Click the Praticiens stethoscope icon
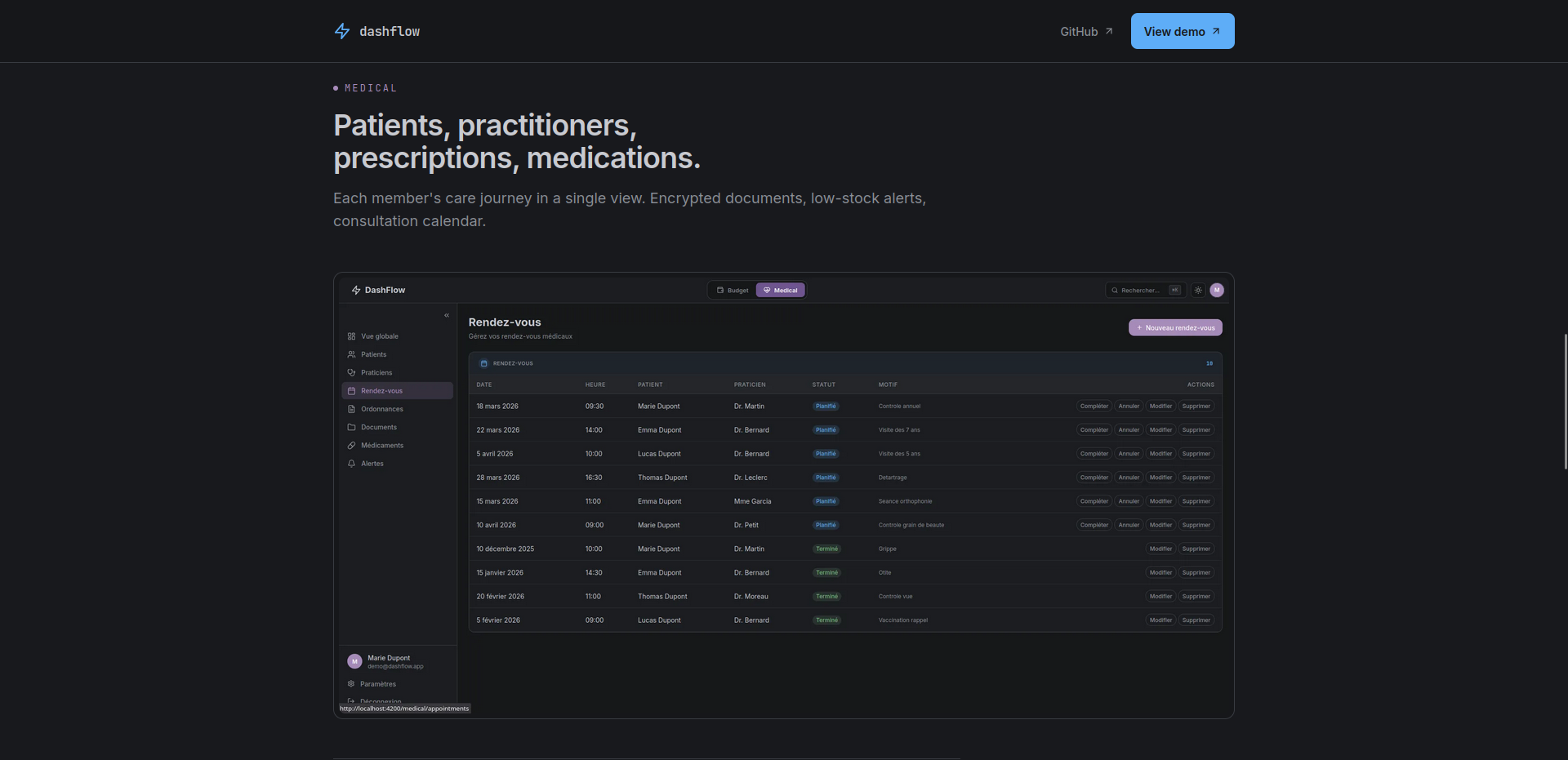Image resolution: width=1568 pixels, height=760 pixels. click(x=351, y=372)
